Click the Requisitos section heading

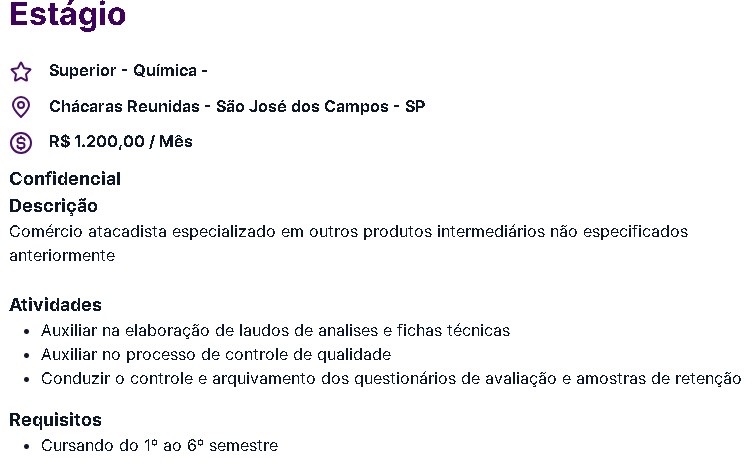pyautogui.click(x=55, y=420)
